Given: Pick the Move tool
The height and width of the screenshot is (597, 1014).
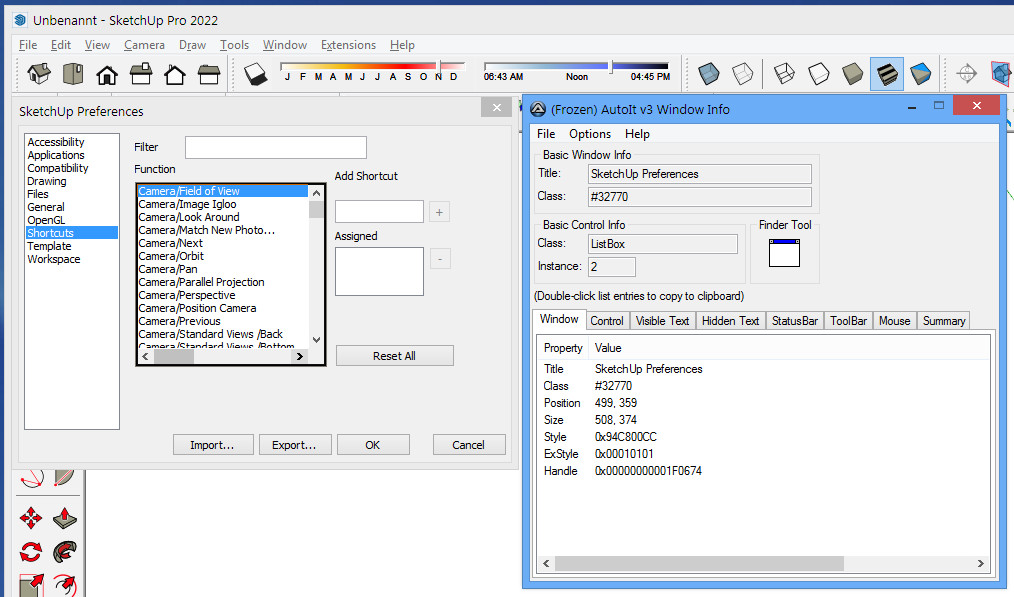Looking at the screenshot, I should [x=31, y=517].
